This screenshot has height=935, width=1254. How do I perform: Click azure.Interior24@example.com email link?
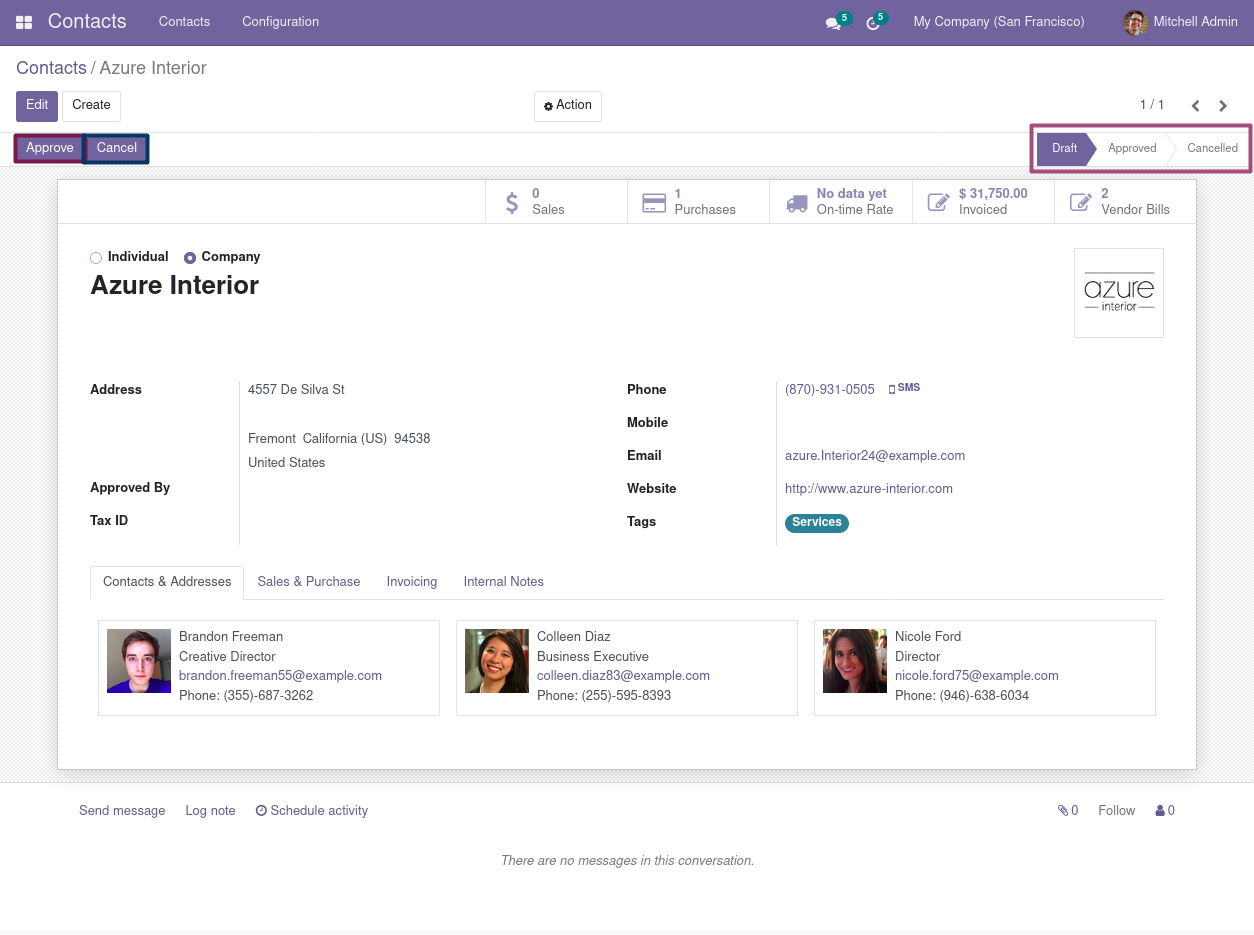pyautogui.click(x=875, y=456)
